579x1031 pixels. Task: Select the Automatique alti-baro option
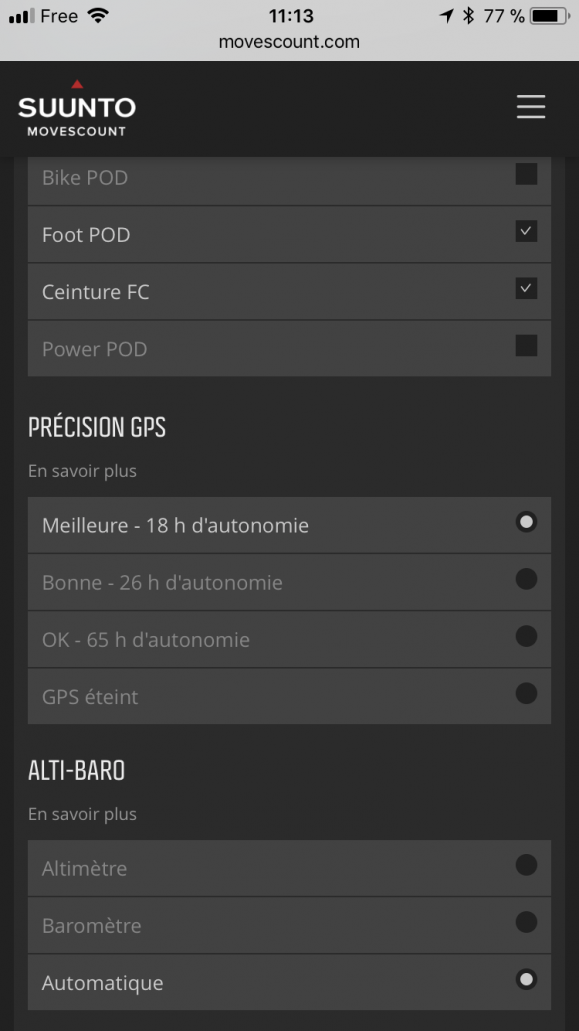click(289, 982)
